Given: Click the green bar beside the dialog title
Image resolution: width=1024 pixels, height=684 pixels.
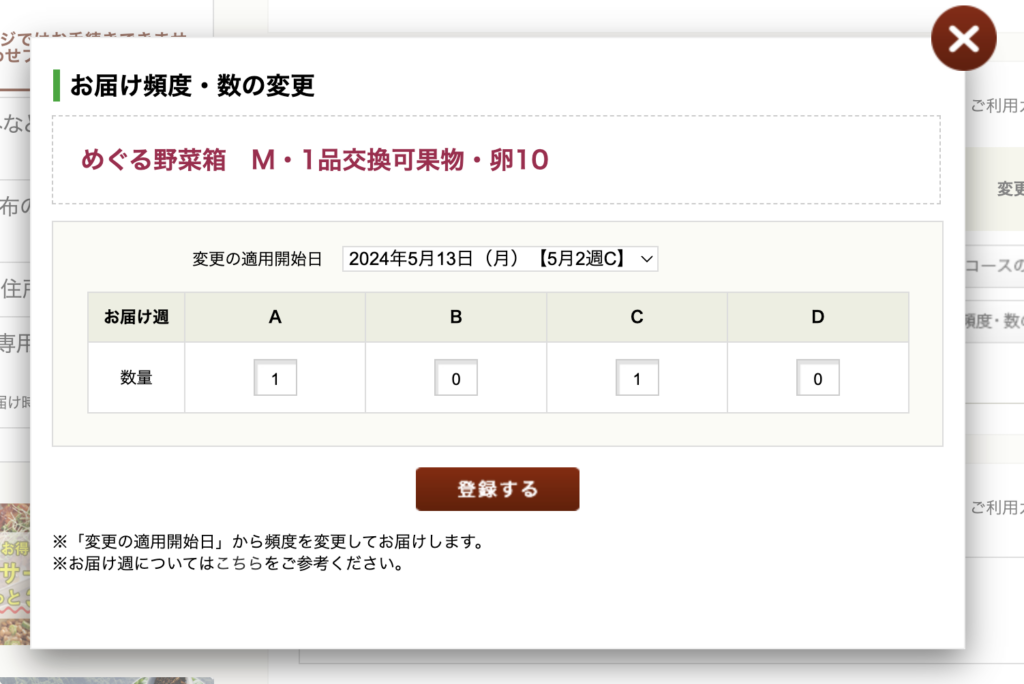Looking at the screenshot, I should click(57, 85).
